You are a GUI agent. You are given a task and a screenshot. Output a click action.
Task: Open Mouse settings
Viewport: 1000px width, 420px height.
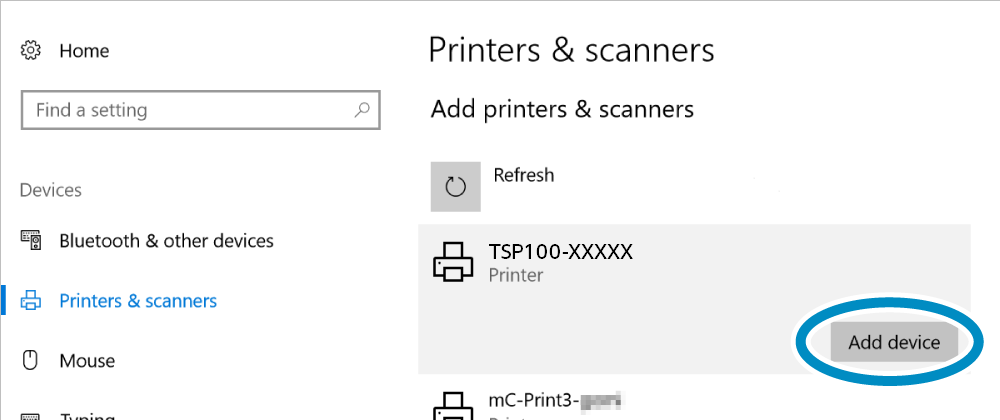(87, 361)
